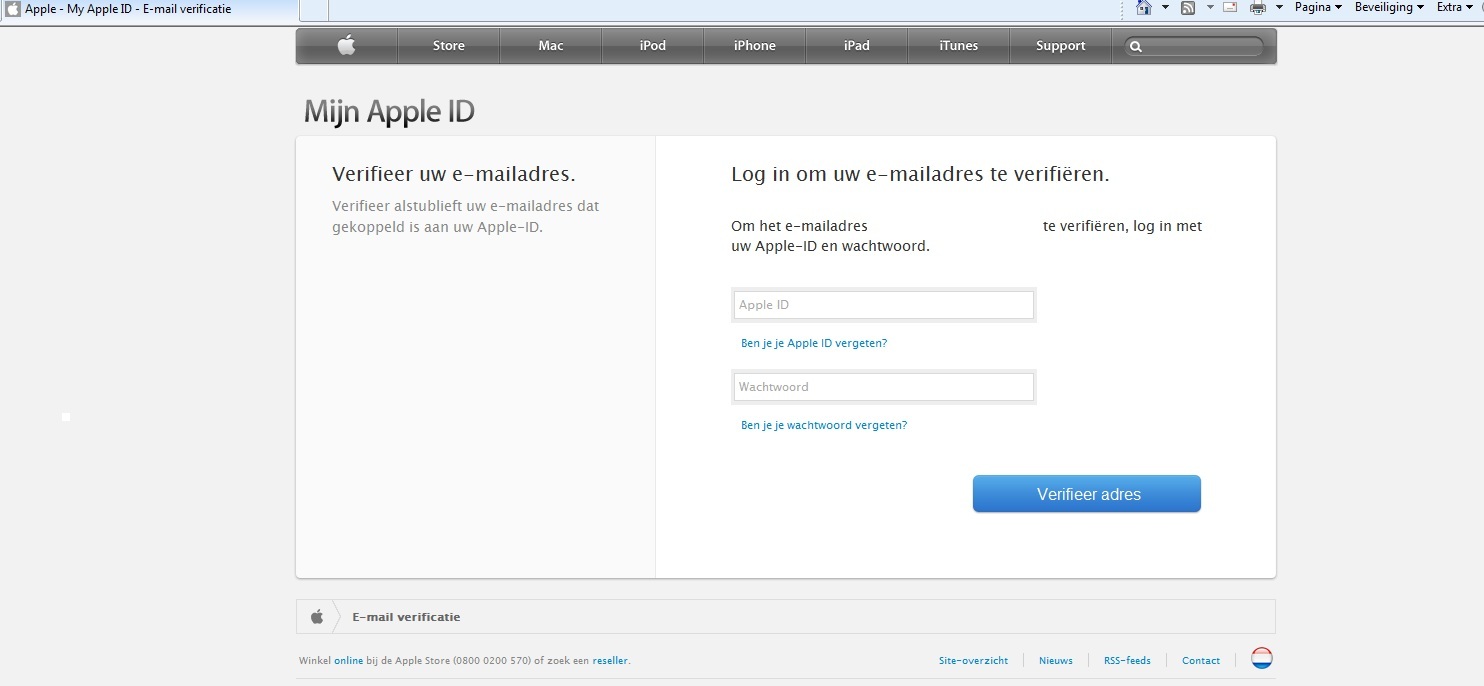The image size is (1484, 686).
Task: Focus the Wachtwoord password field
Action: pos(884,387)
